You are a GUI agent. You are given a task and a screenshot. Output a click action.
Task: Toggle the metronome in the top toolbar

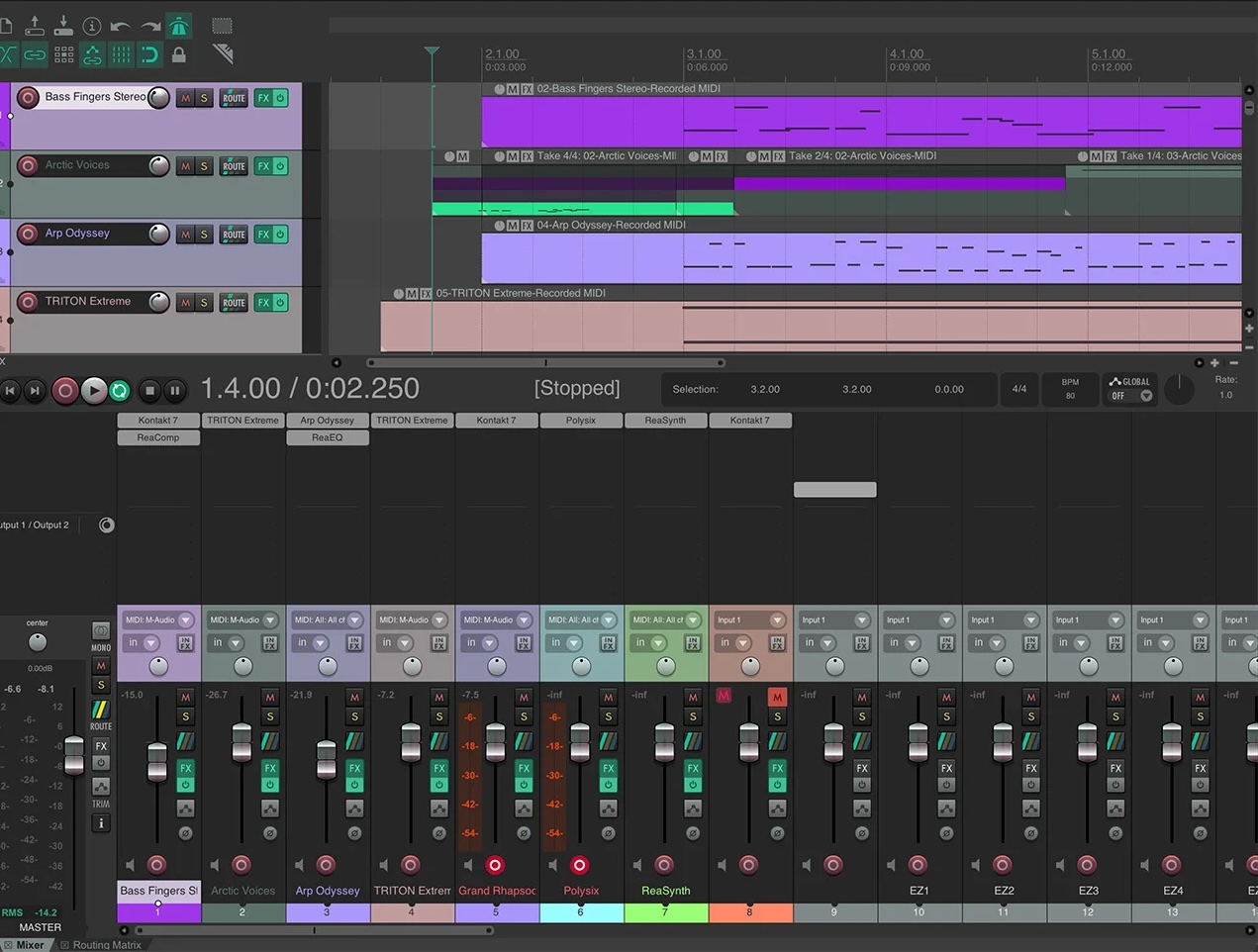pos(179,27)
